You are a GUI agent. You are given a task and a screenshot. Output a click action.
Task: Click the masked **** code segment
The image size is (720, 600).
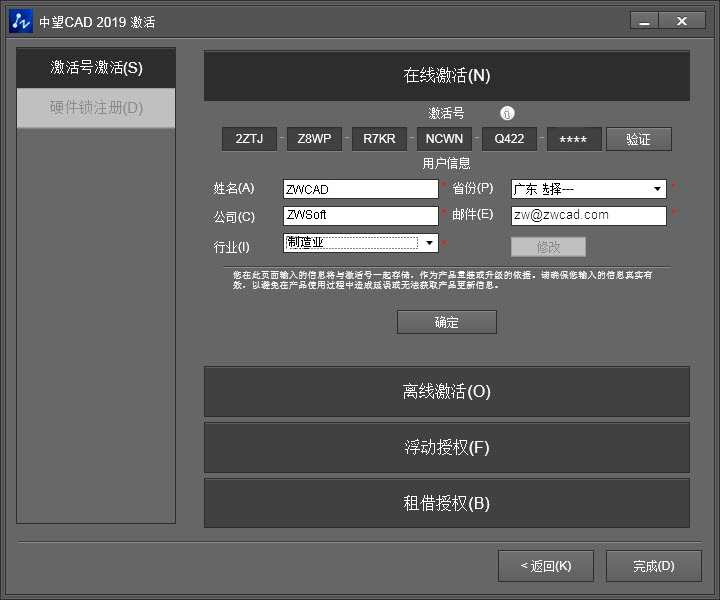[574, 139]
